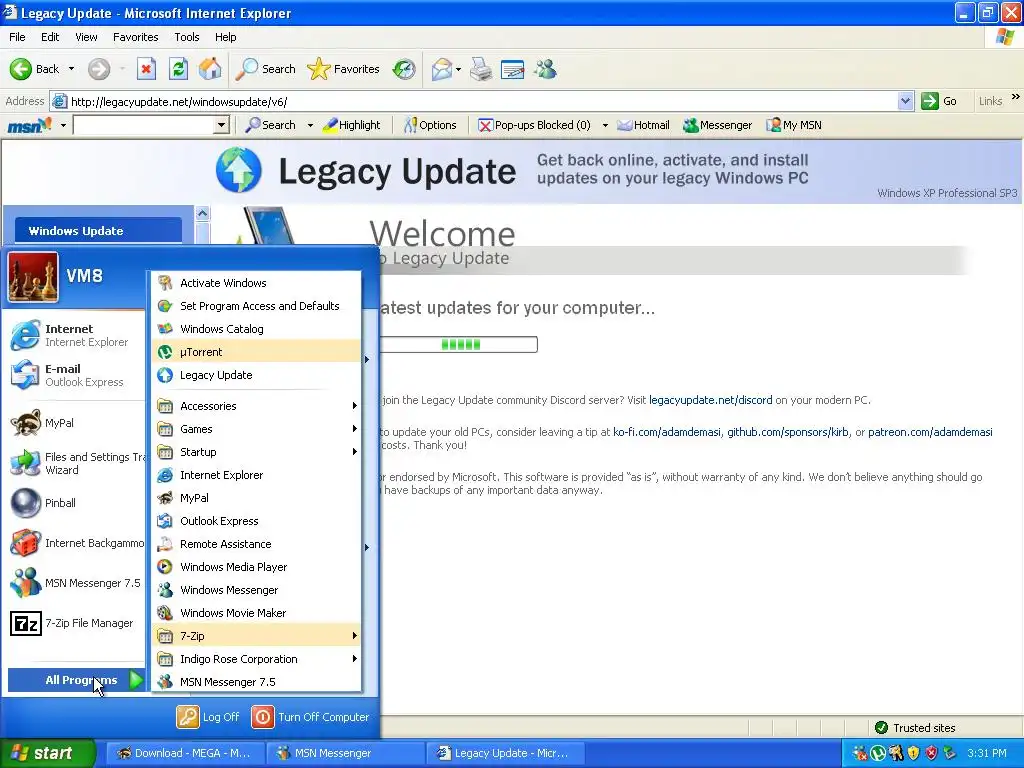Viewport: 1024px width, 768px height.
Task: Click the Mail envelope toolbar icon
Action: [x=442, y=69]
